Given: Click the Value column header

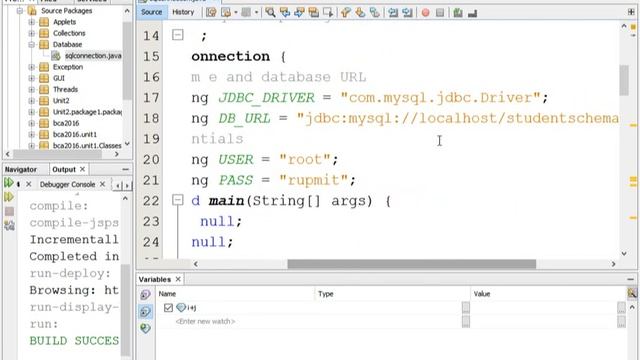Looking at the screenshot, I should [x=549, y=294].
